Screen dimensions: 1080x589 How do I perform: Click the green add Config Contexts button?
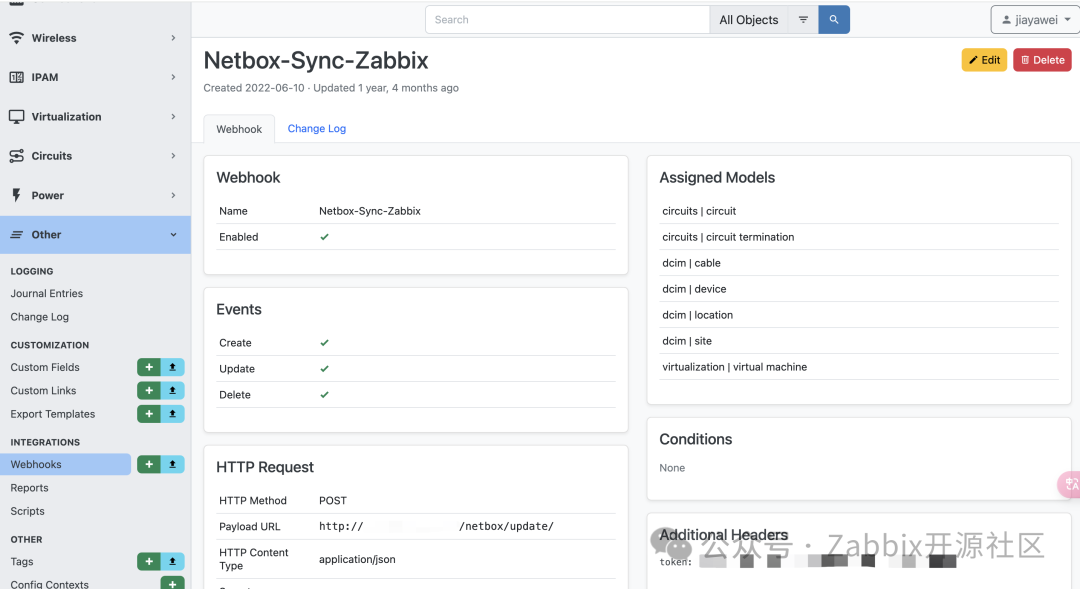click(x=172, y=584)
